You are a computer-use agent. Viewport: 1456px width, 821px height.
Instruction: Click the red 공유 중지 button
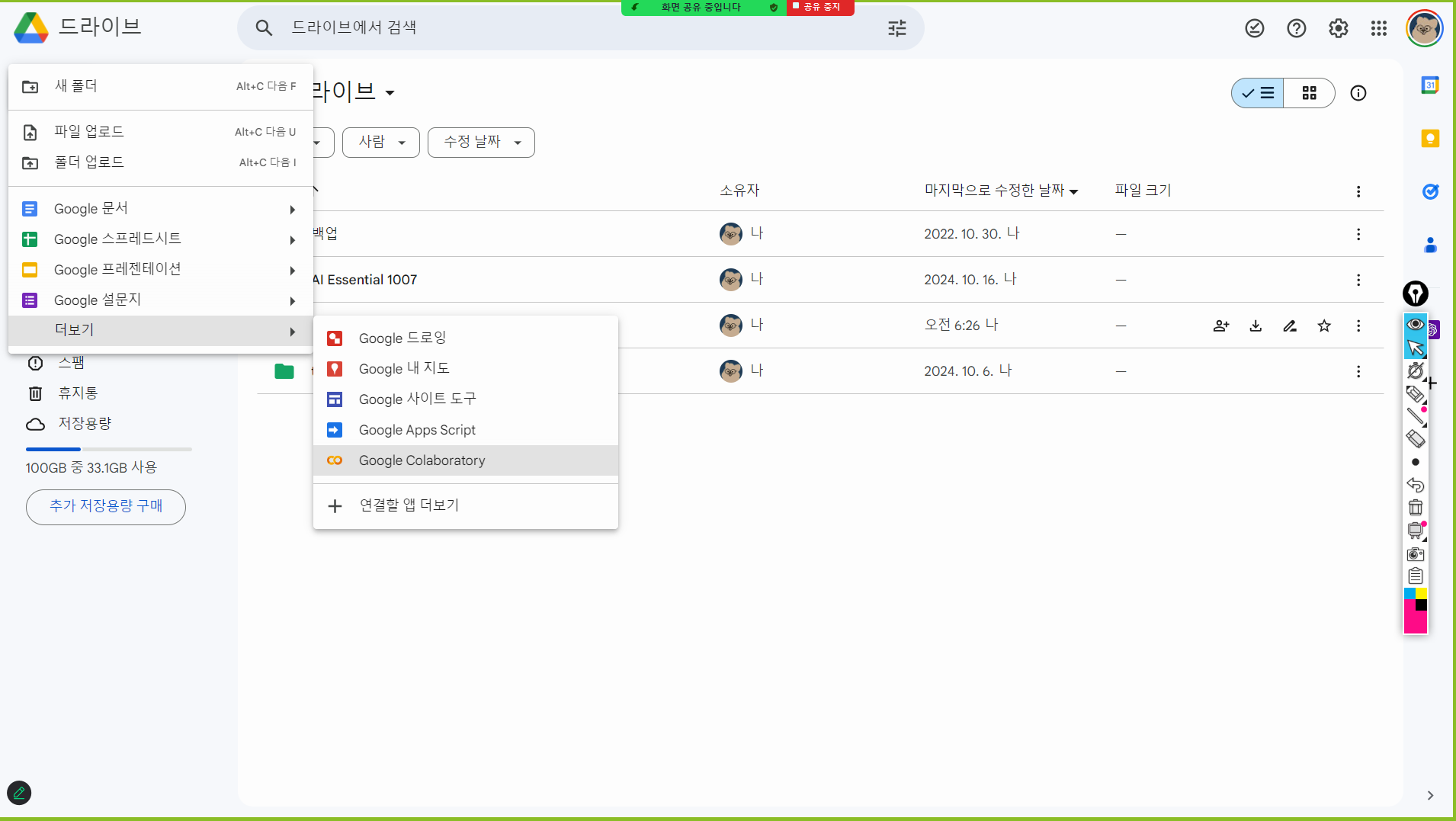pyautogui.click(x=819, y=7)
